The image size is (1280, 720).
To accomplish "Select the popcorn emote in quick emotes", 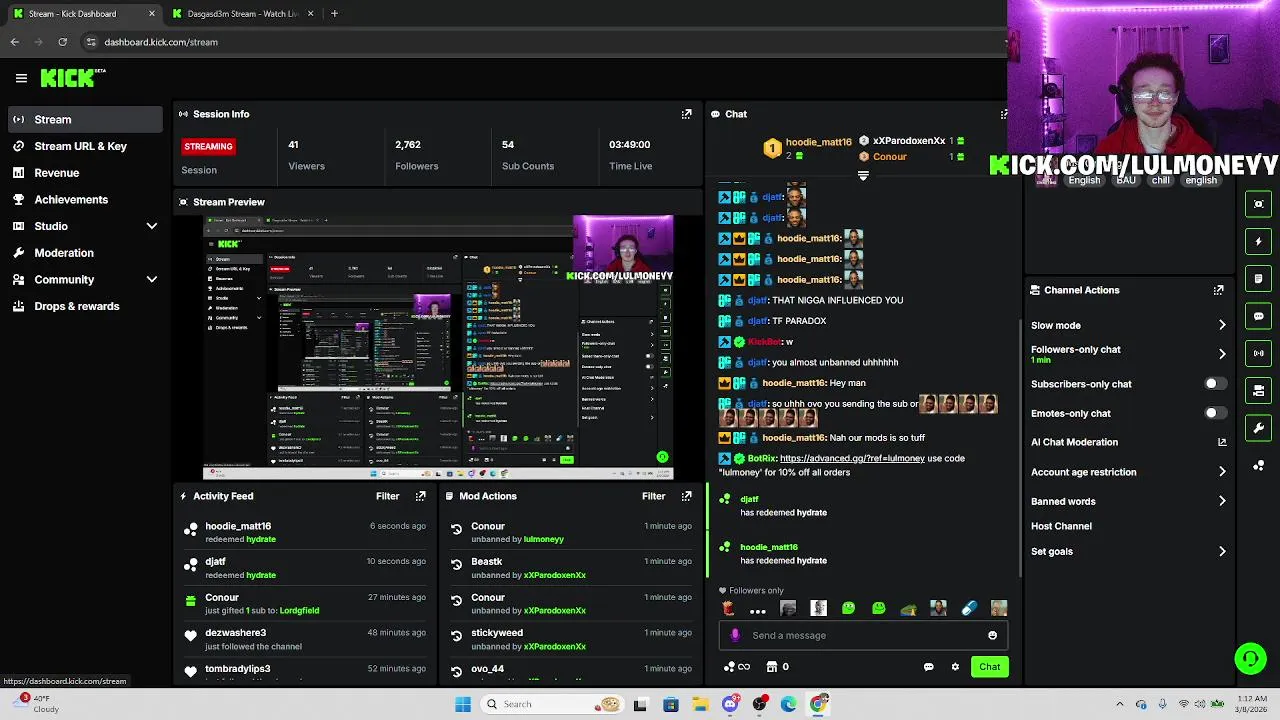I will 728,608.
